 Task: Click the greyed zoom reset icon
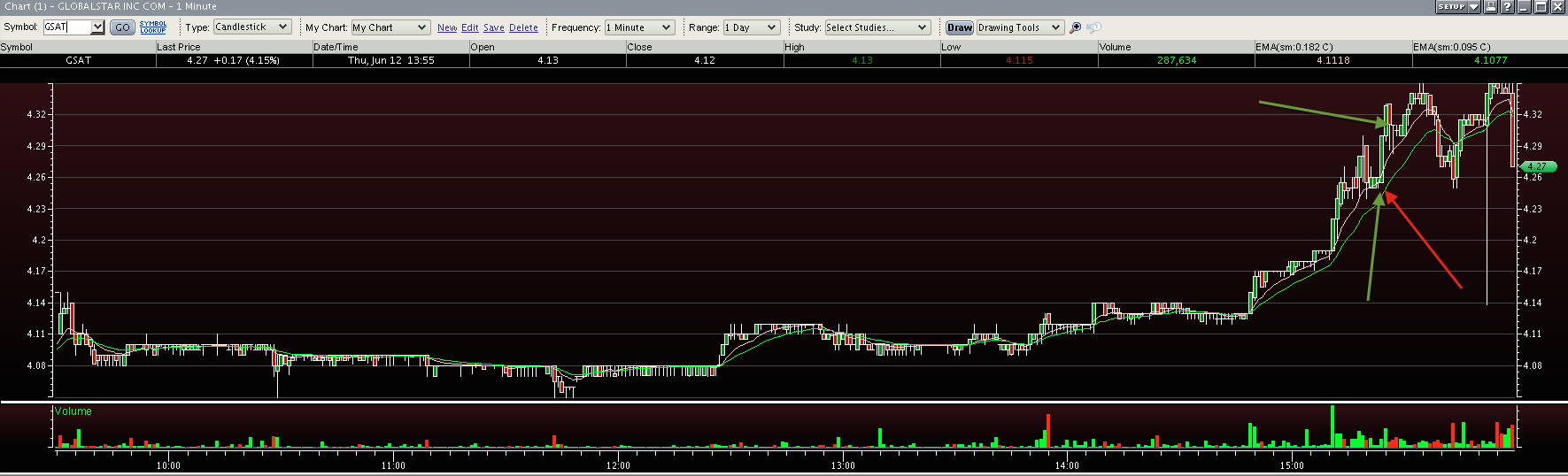[1094, 27]
